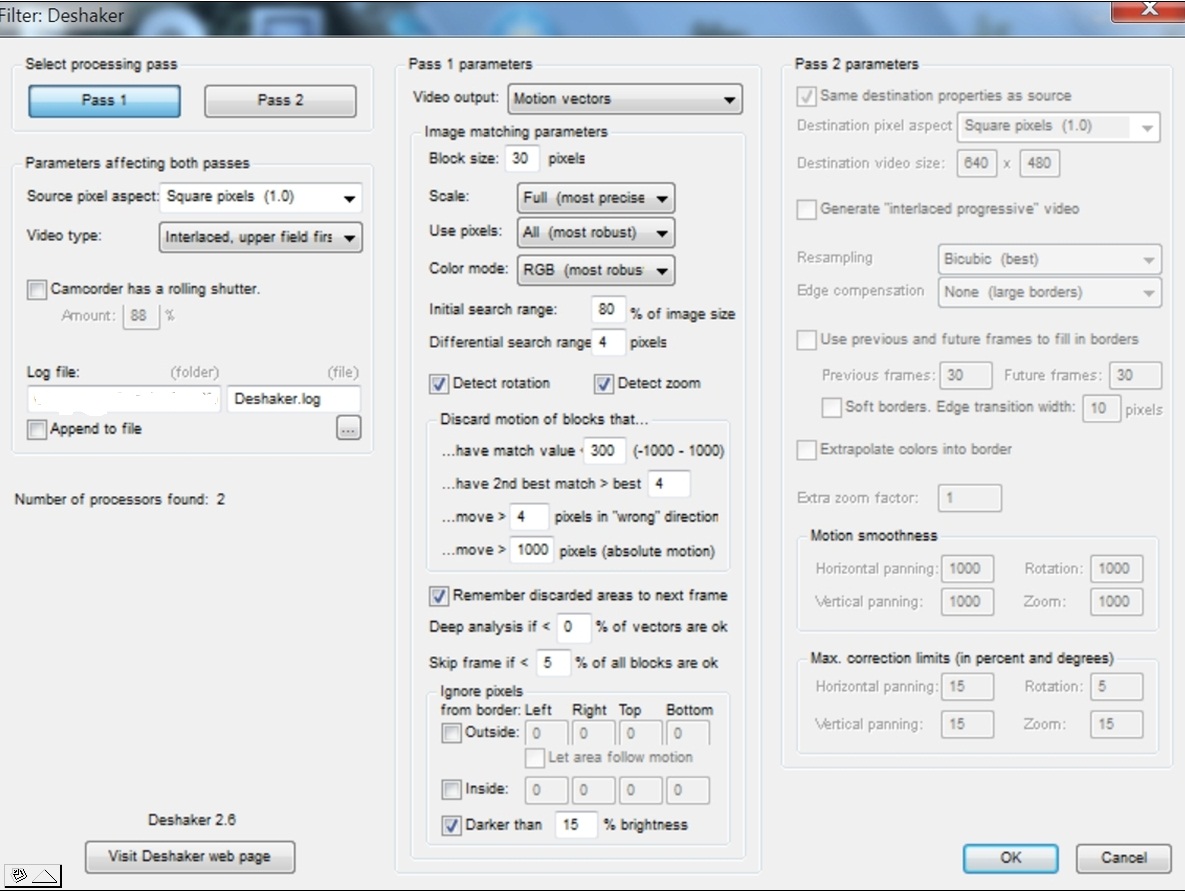Screen dimensions: 1185x895
Task: Click the Block size field
Action: point(522,159)
